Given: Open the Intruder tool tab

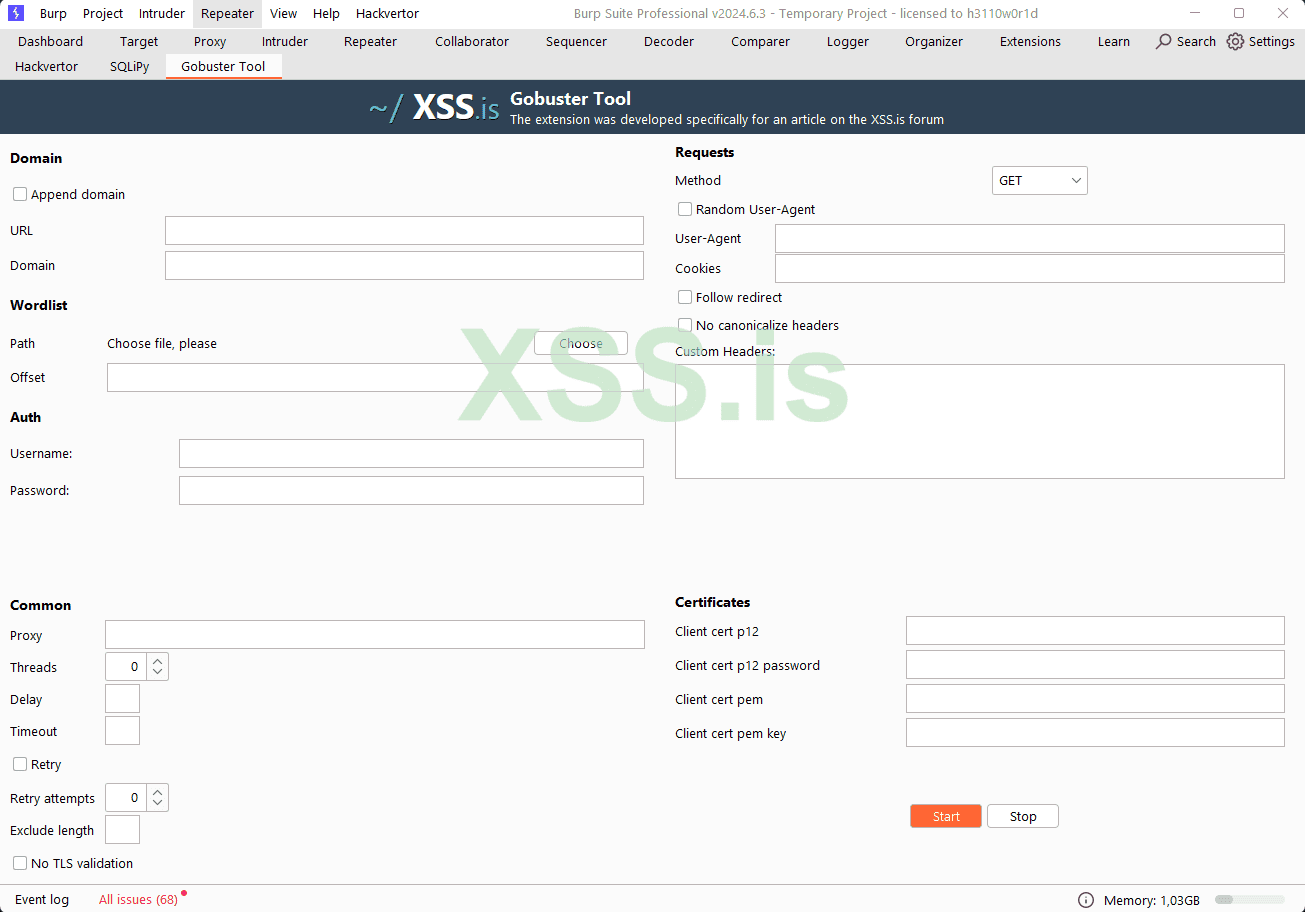Looking at the screenshot, I should (285, 41).
